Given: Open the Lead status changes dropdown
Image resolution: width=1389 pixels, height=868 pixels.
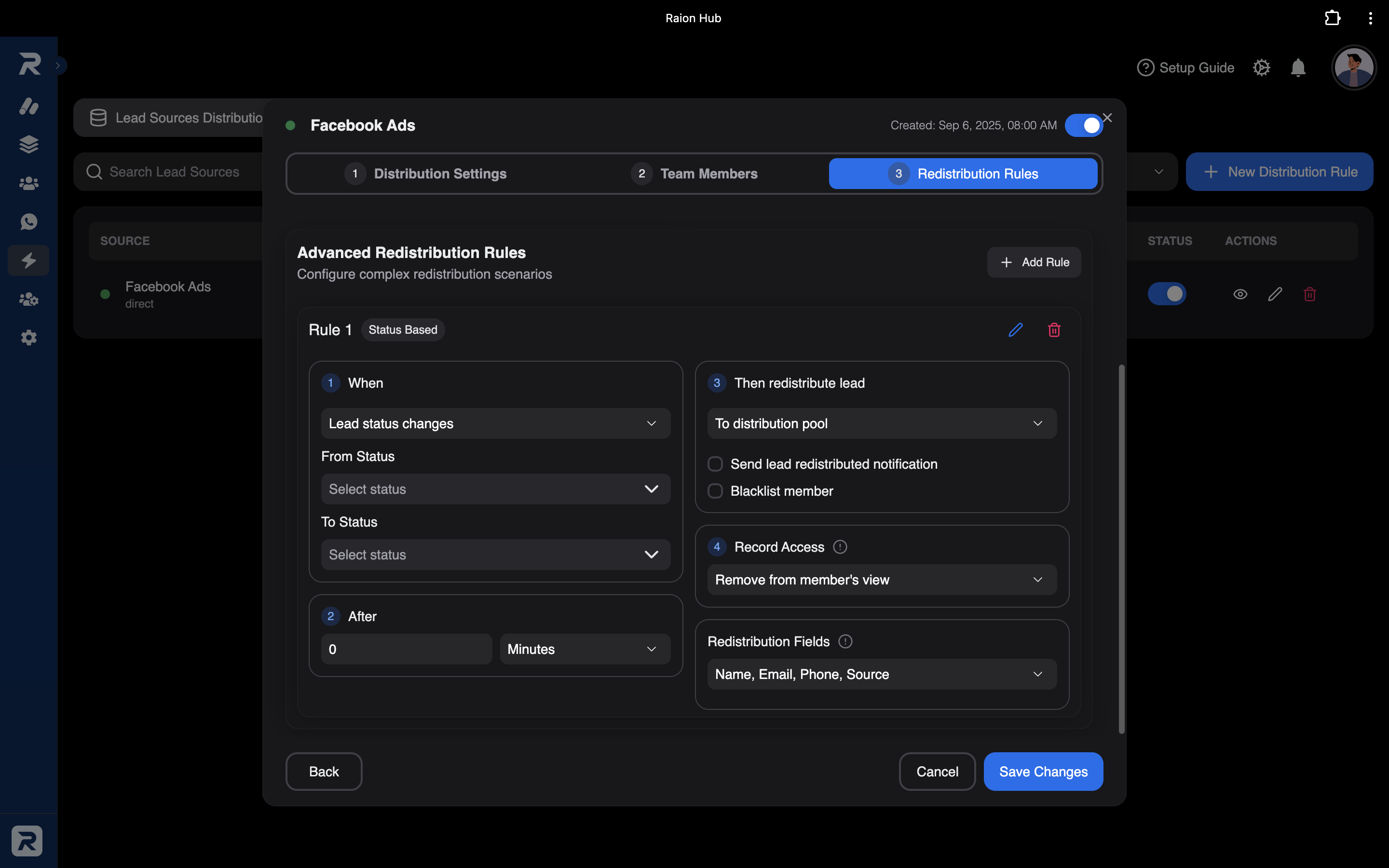Looking at the screenshot, I should point(495,424).
